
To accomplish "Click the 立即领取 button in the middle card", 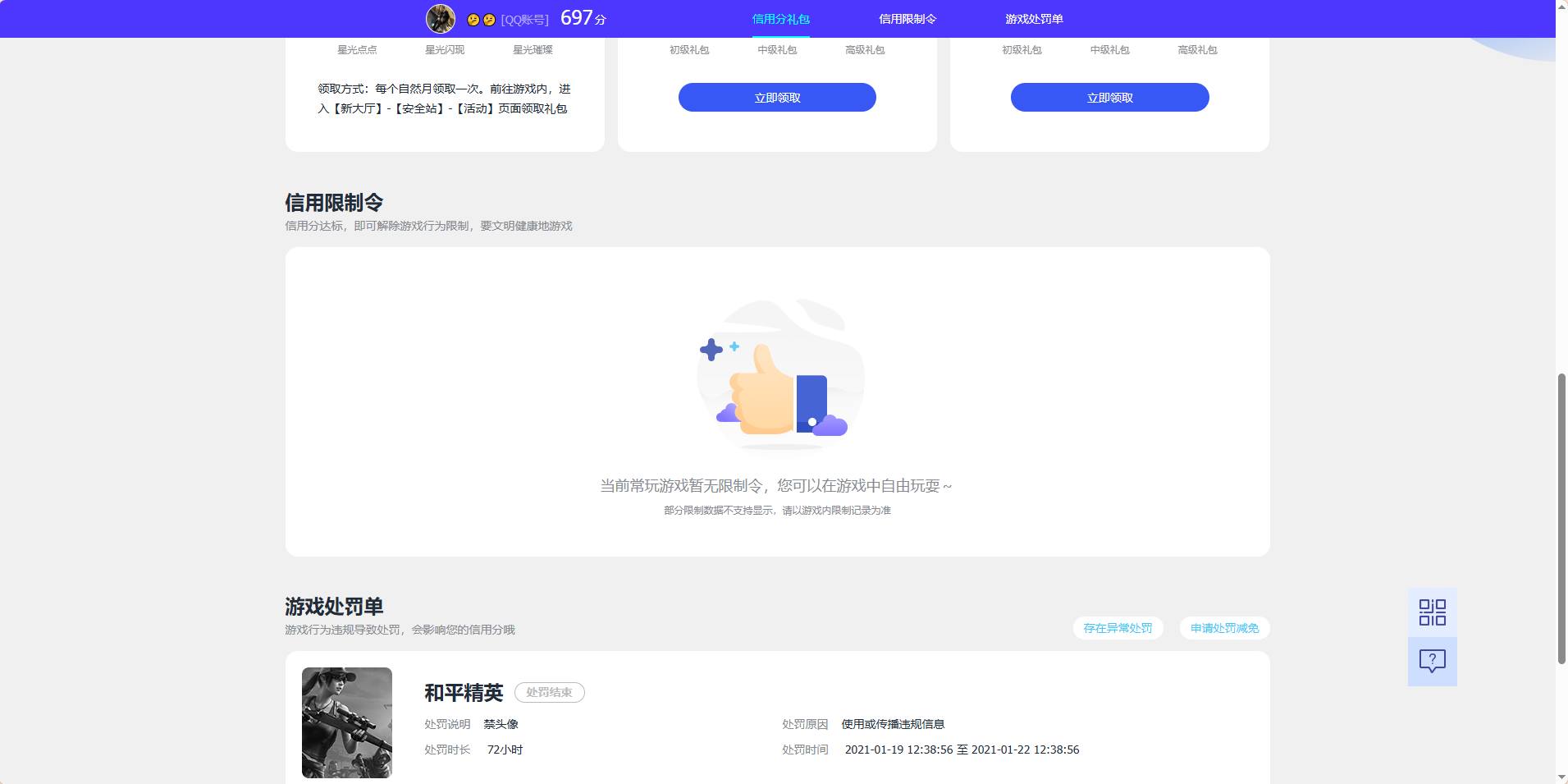I will (x=777, y=97).
